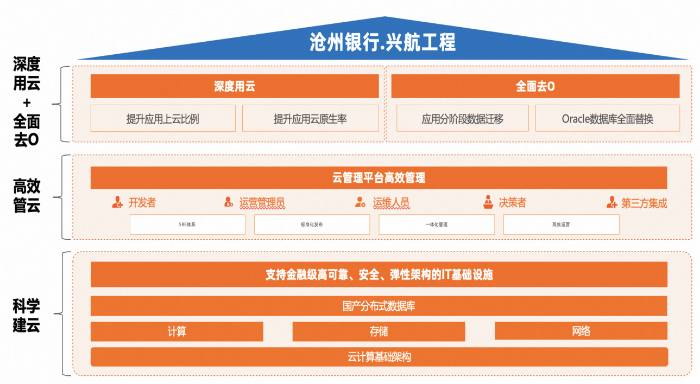The image size is (700, 384).
Task: Open the 应用分阶段数据迁移 box
Action: (462, 118)
